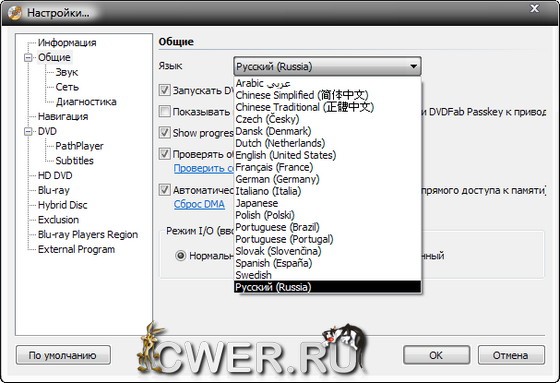Open the Язык language combo box
The width and height of the screenshot is (560, 383).
tap(327, 66)
